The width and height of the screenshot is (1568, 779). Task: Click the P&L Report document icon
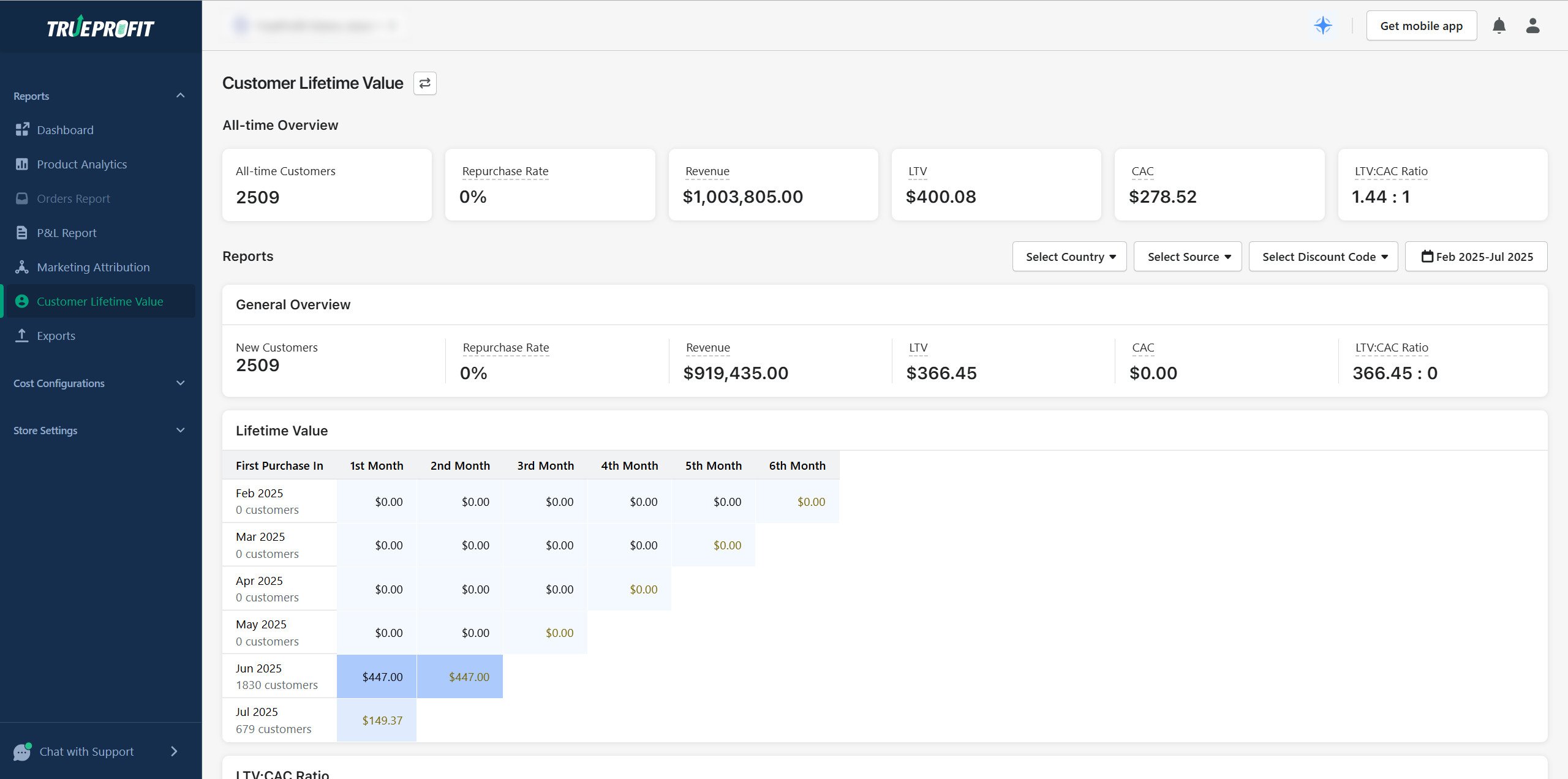(x=22, y=232)
